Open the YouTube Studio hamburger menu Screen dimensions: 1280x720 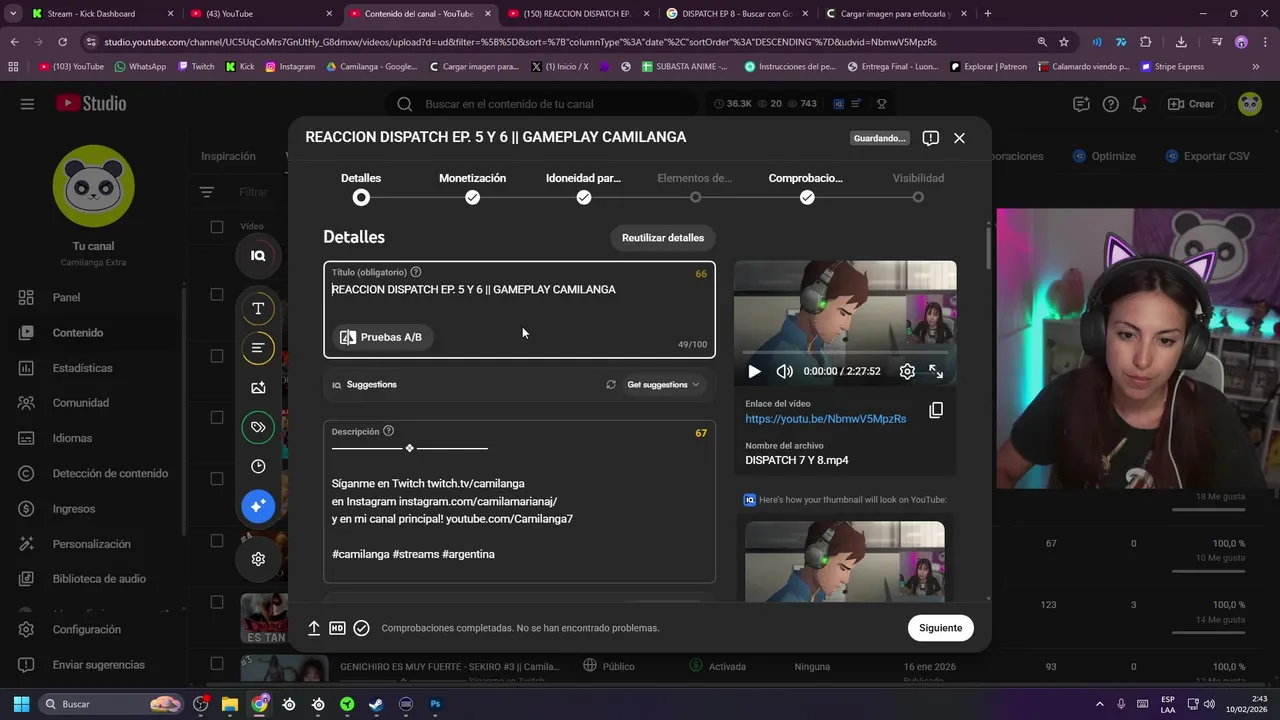point(27,104)
